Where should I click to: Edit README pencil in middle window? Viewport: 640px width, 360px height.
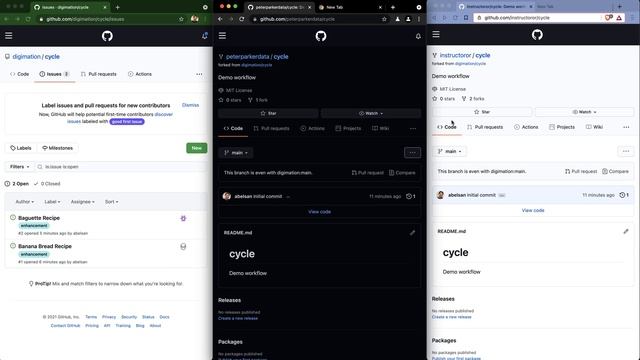(x=412, y=233)
